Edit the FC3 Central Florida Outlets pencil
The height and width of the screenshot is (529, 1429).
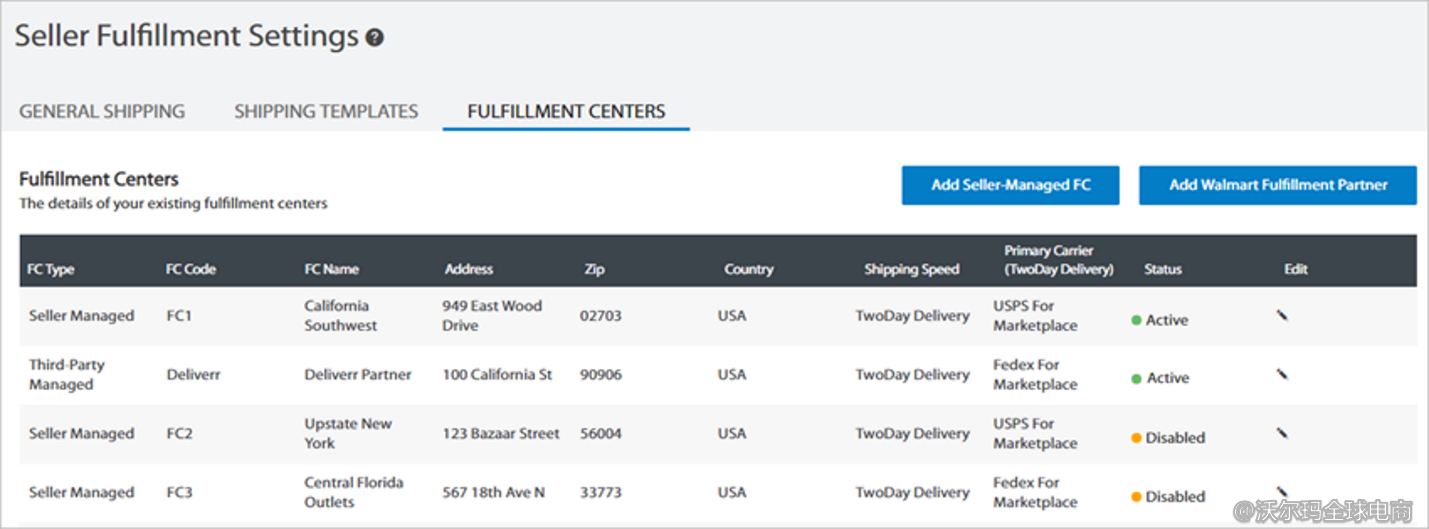click(x=1282, y=492)
